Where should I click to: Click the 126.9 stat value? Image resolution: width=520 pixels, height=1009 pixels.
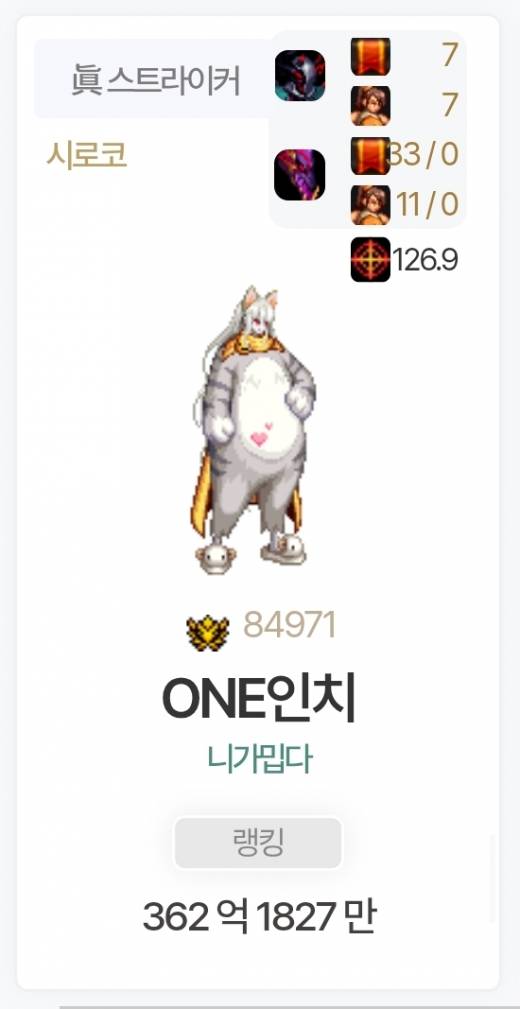[425, 260]
